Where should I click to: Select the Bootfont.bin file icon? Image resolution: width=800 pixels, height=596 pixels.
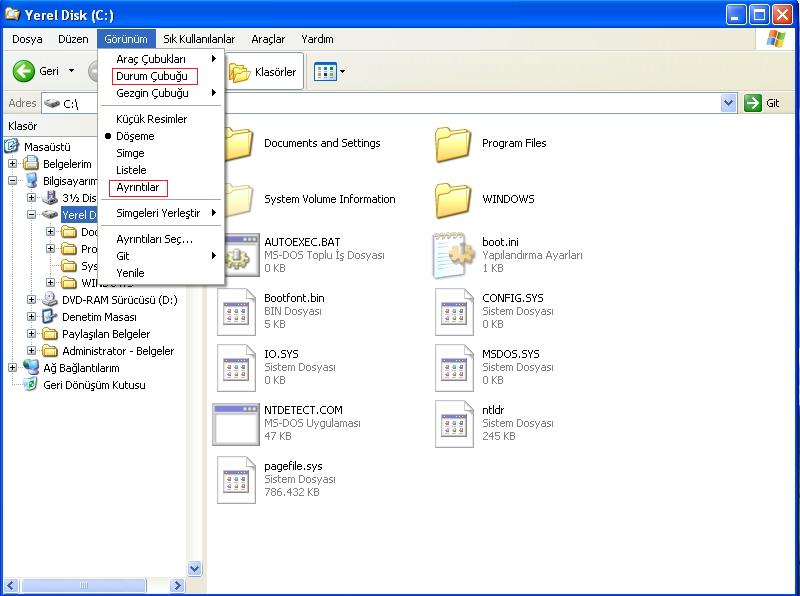click(x=236, y=311)
